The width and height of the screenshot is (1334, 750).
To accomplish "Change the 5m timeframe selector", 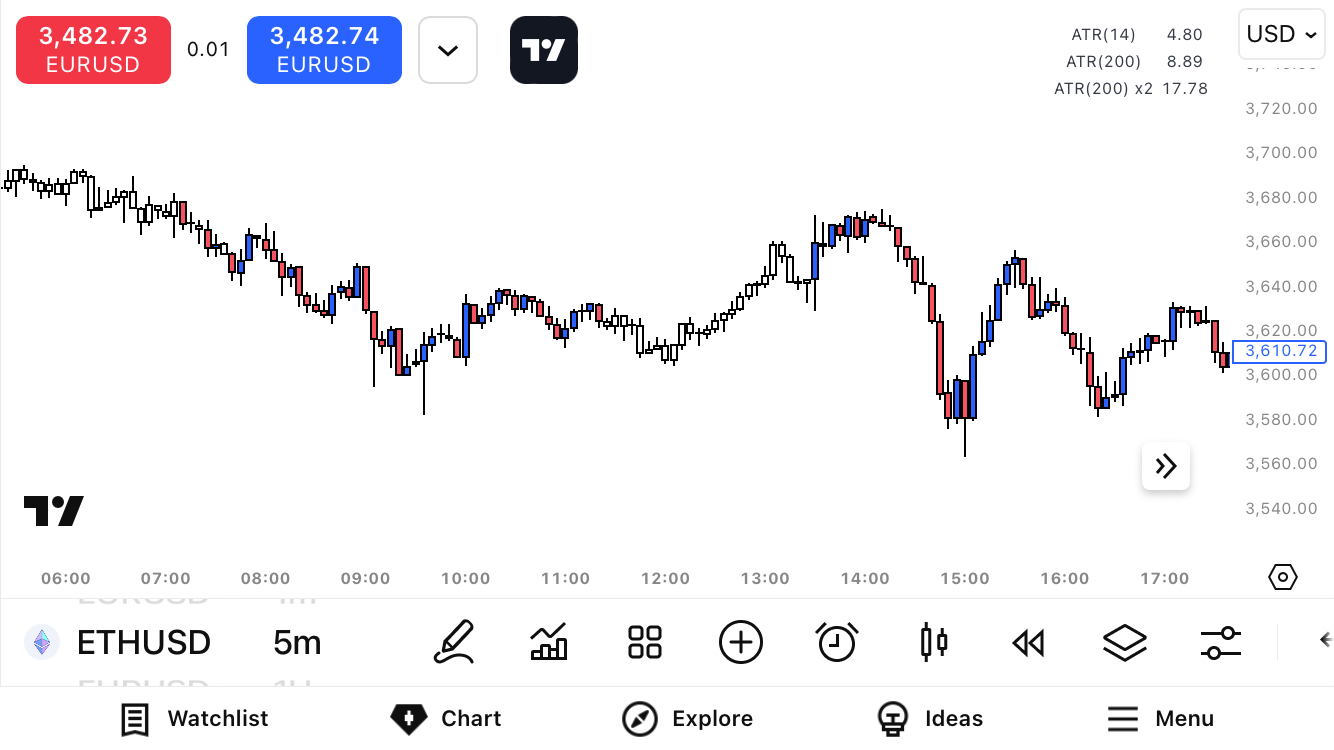I will [x=297, y=642].
